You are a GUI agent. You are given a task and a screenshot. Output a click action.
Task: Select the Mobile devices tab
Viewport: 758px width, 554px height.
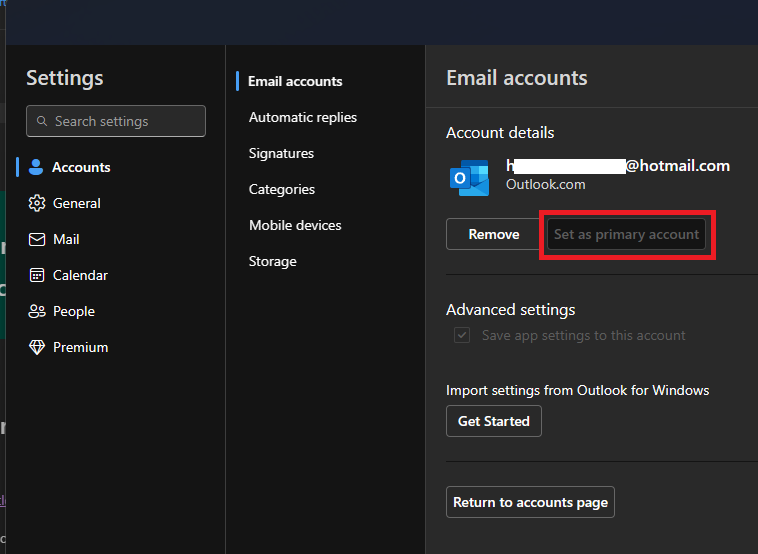click(x=295, y=225)
